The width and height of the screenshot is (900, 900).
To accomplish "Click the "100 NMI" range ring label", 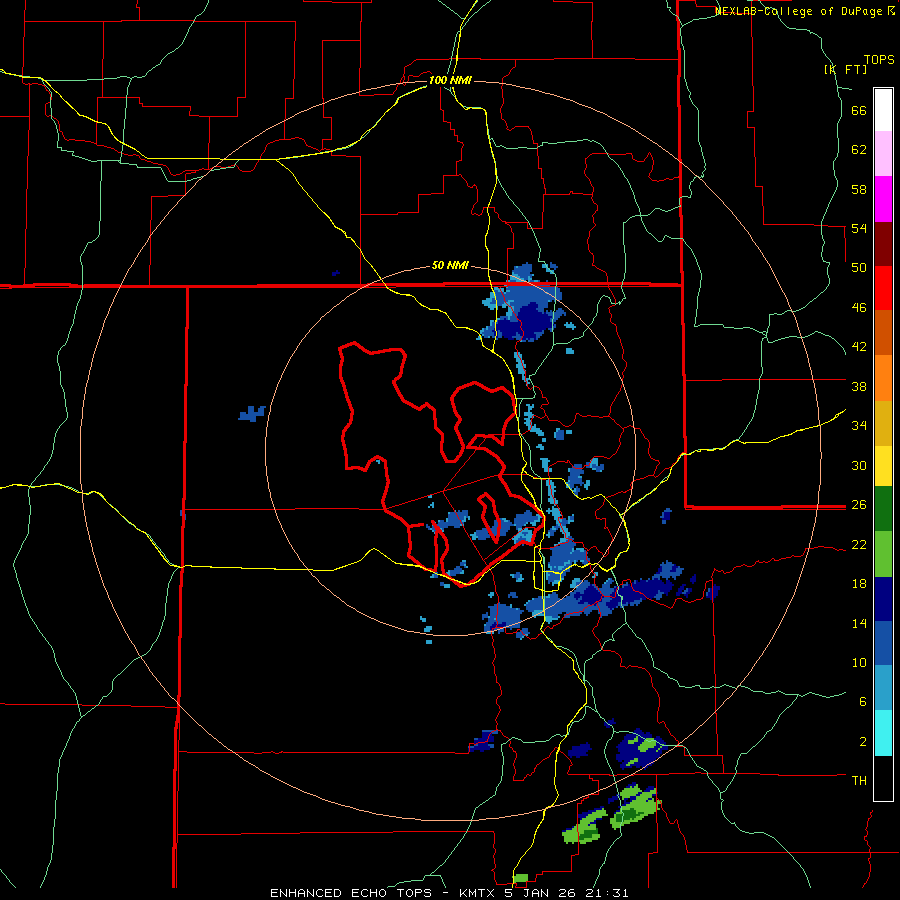I will point(450,80).
